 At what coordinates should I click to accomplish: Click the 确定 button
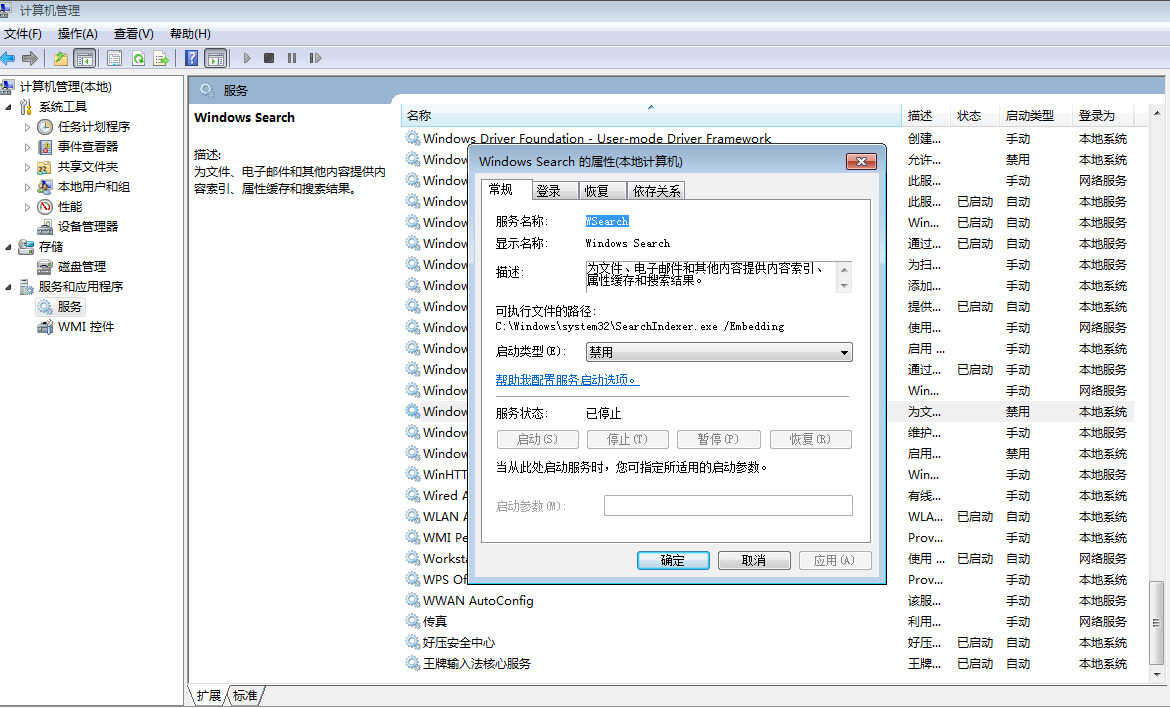[673, 560]
